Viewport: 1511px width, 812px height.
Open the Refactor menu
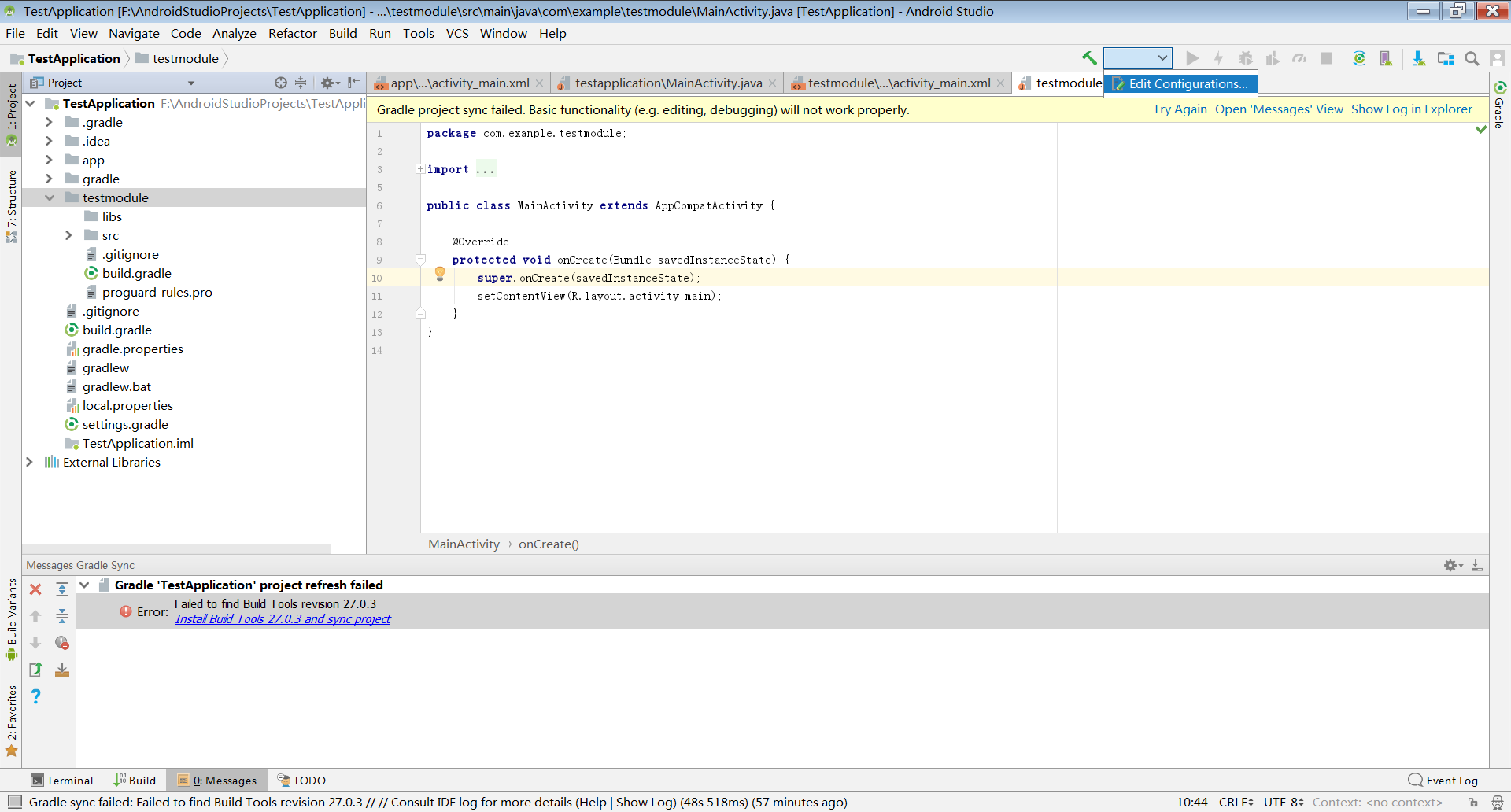pyautogui.click(x=292, y=33)
